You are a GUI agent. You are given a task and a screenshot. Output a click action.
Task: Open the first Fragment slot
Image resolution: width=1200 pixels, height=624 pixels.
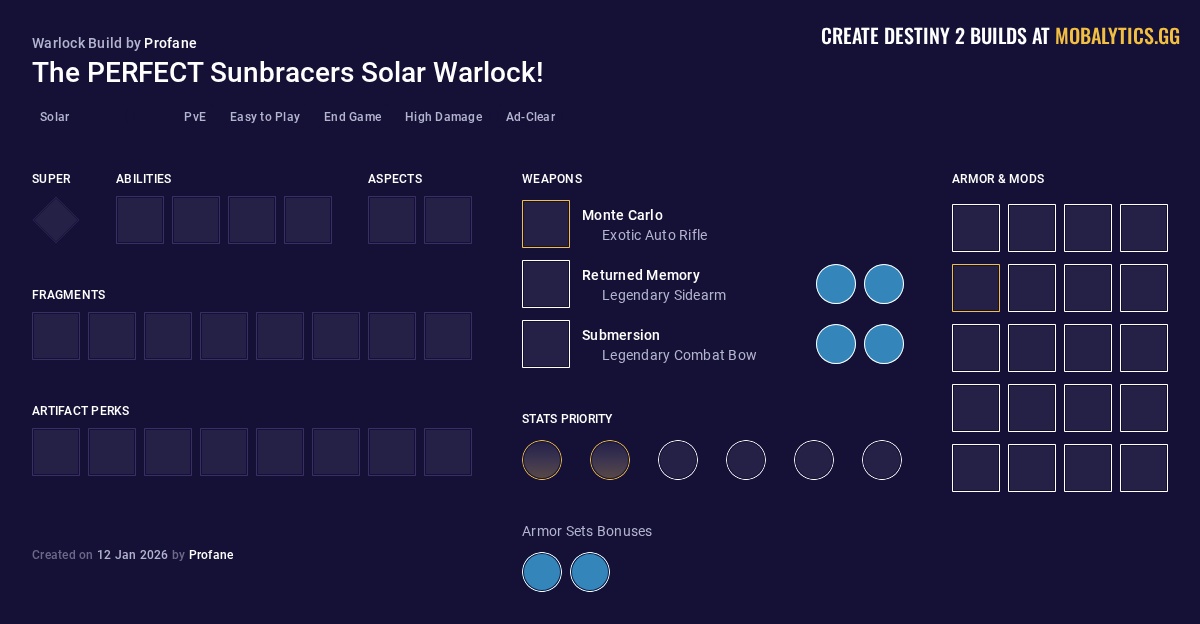56,336
